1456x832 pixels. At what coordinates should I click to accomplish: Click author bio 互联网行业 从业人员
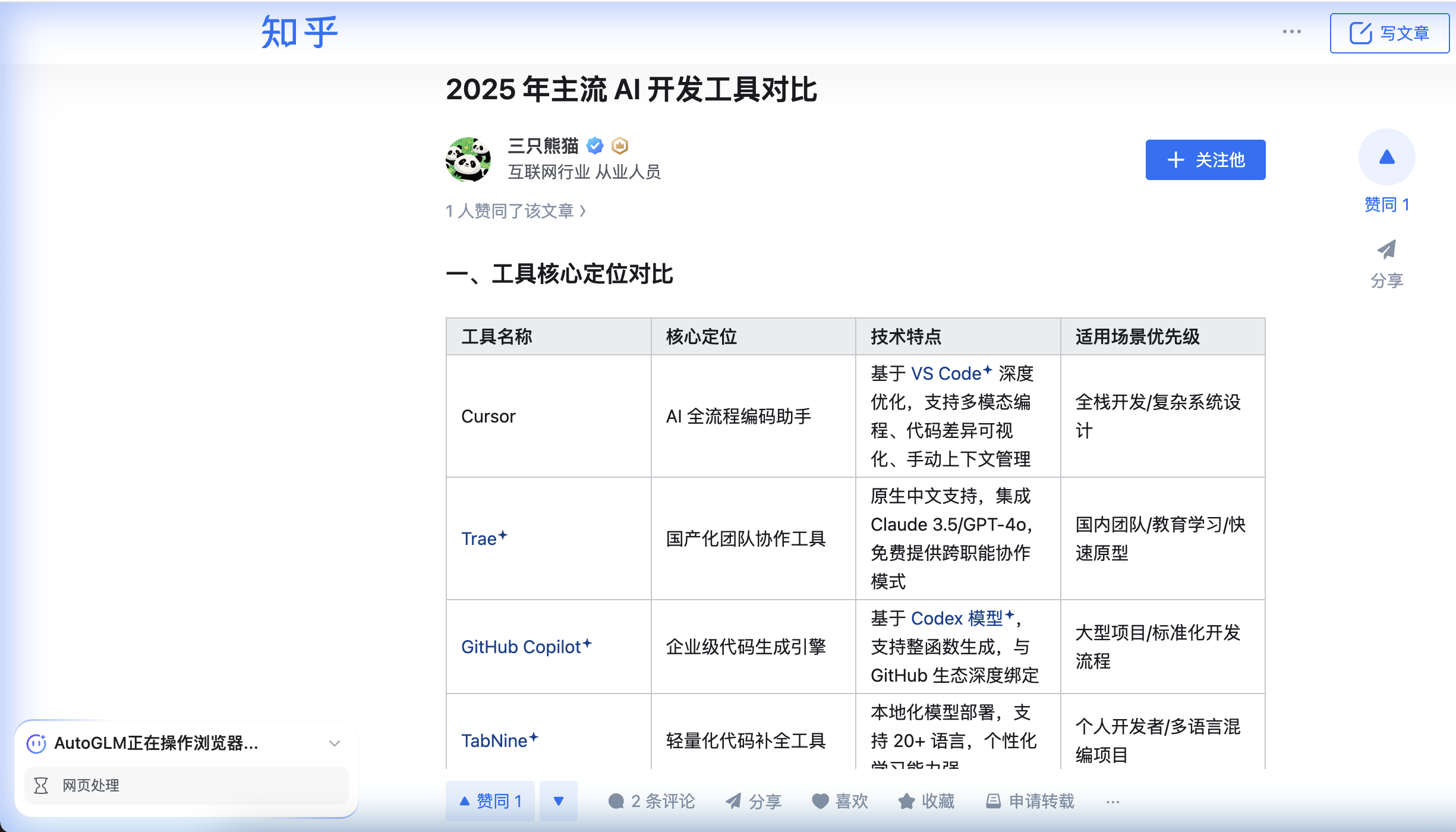584,172
